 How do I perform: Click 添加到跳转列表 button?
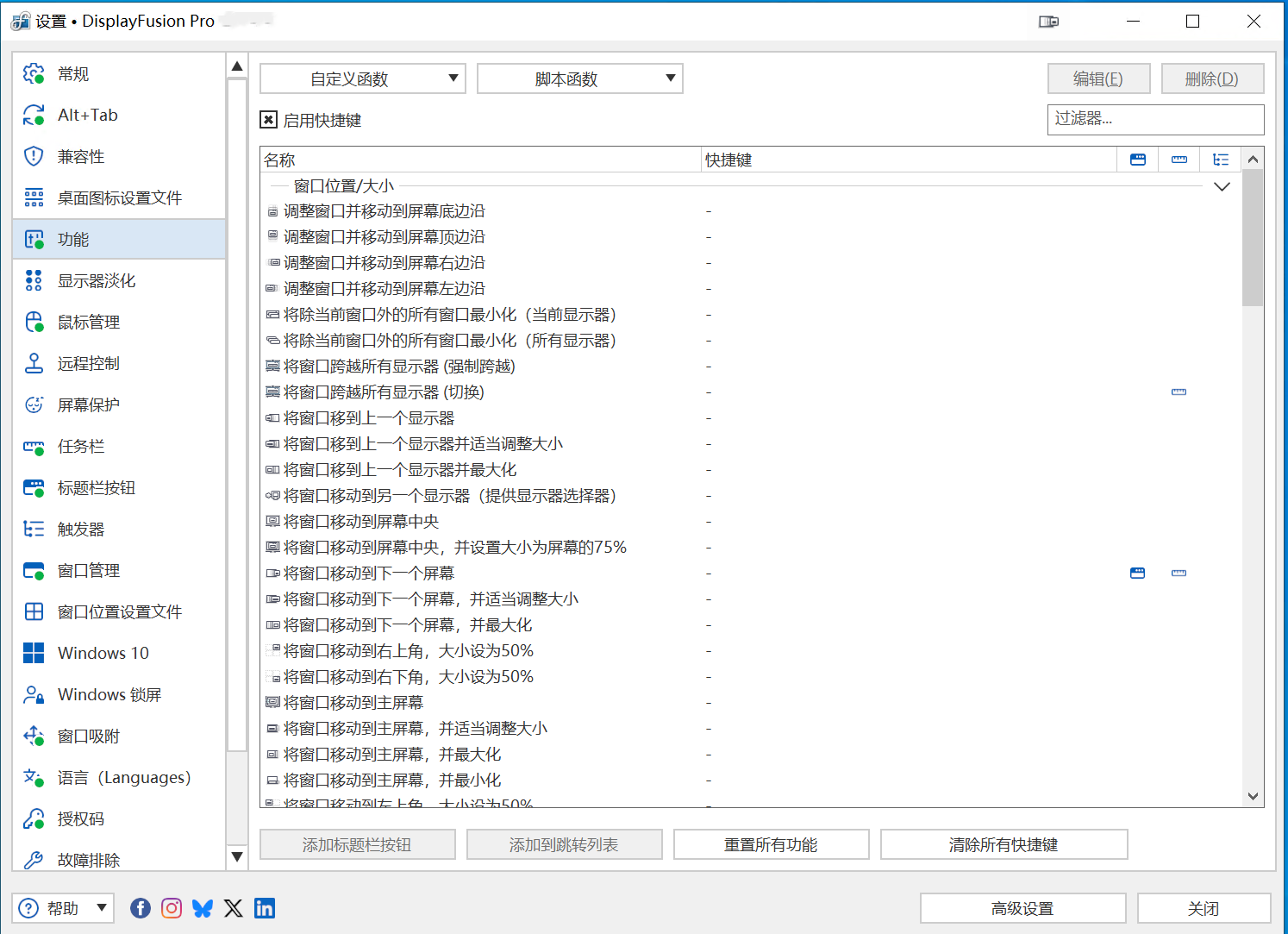click(x=565, y=844)
